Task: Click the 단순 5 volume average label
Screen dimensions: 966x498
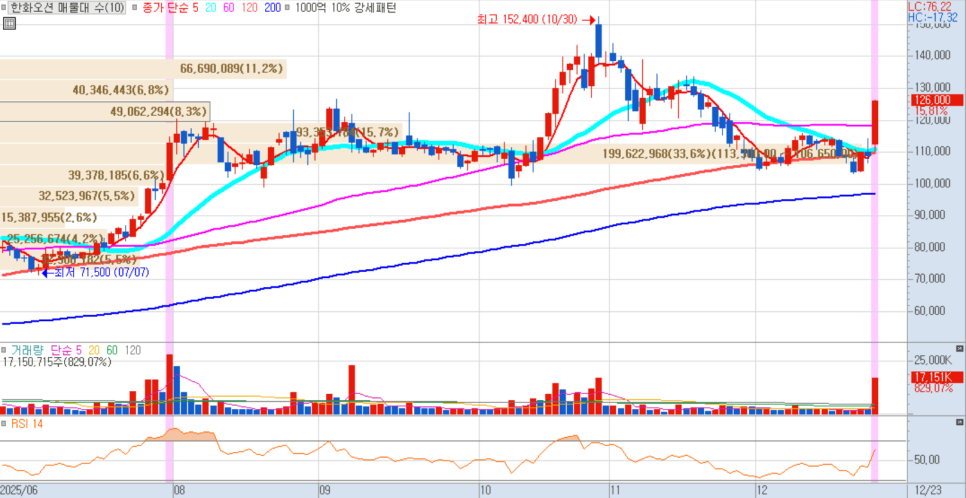Action: (x=67, y=349)
